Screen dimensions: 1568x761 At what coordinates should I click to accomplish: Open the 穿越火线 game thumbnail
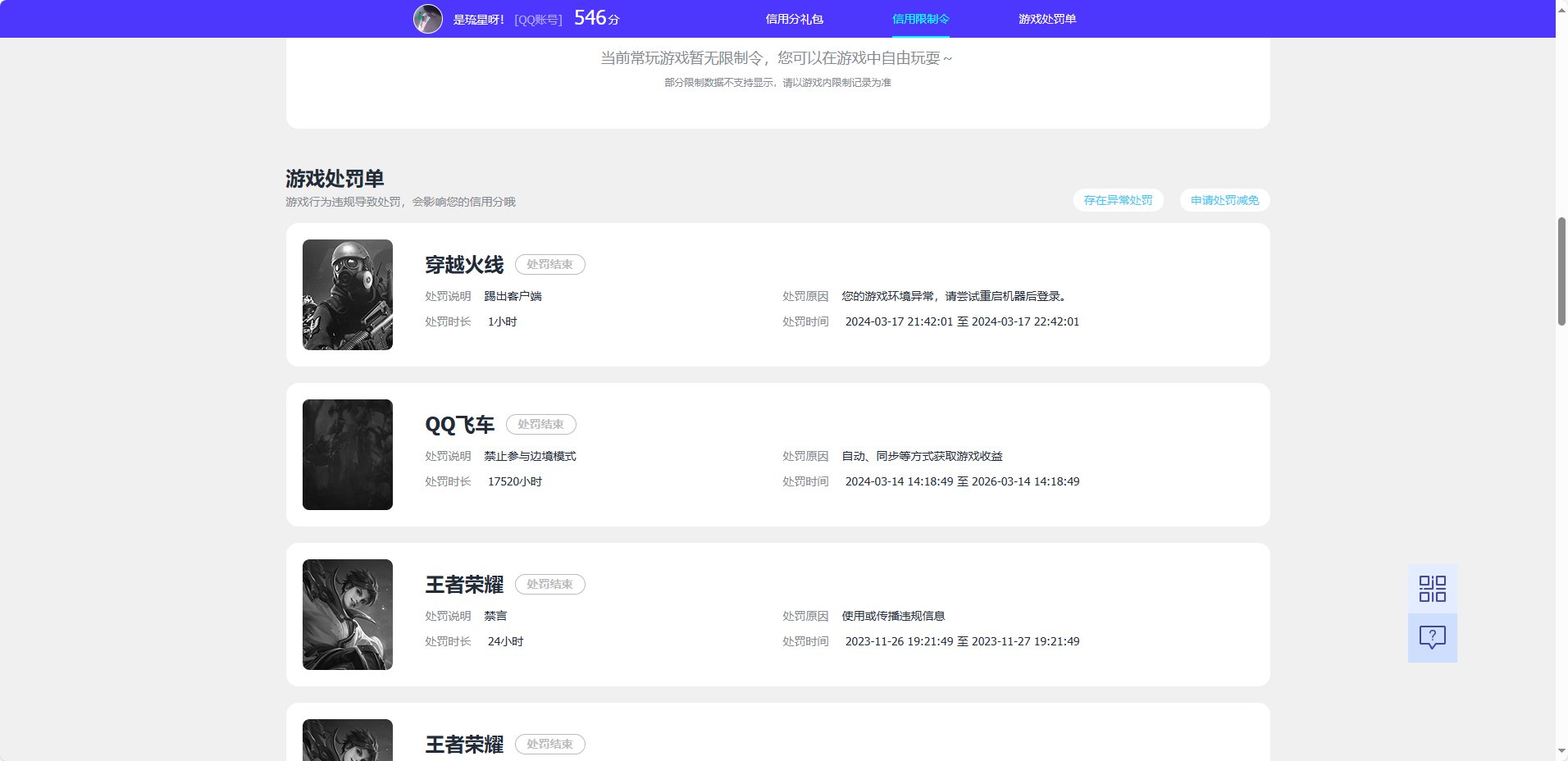click(348, 294)
